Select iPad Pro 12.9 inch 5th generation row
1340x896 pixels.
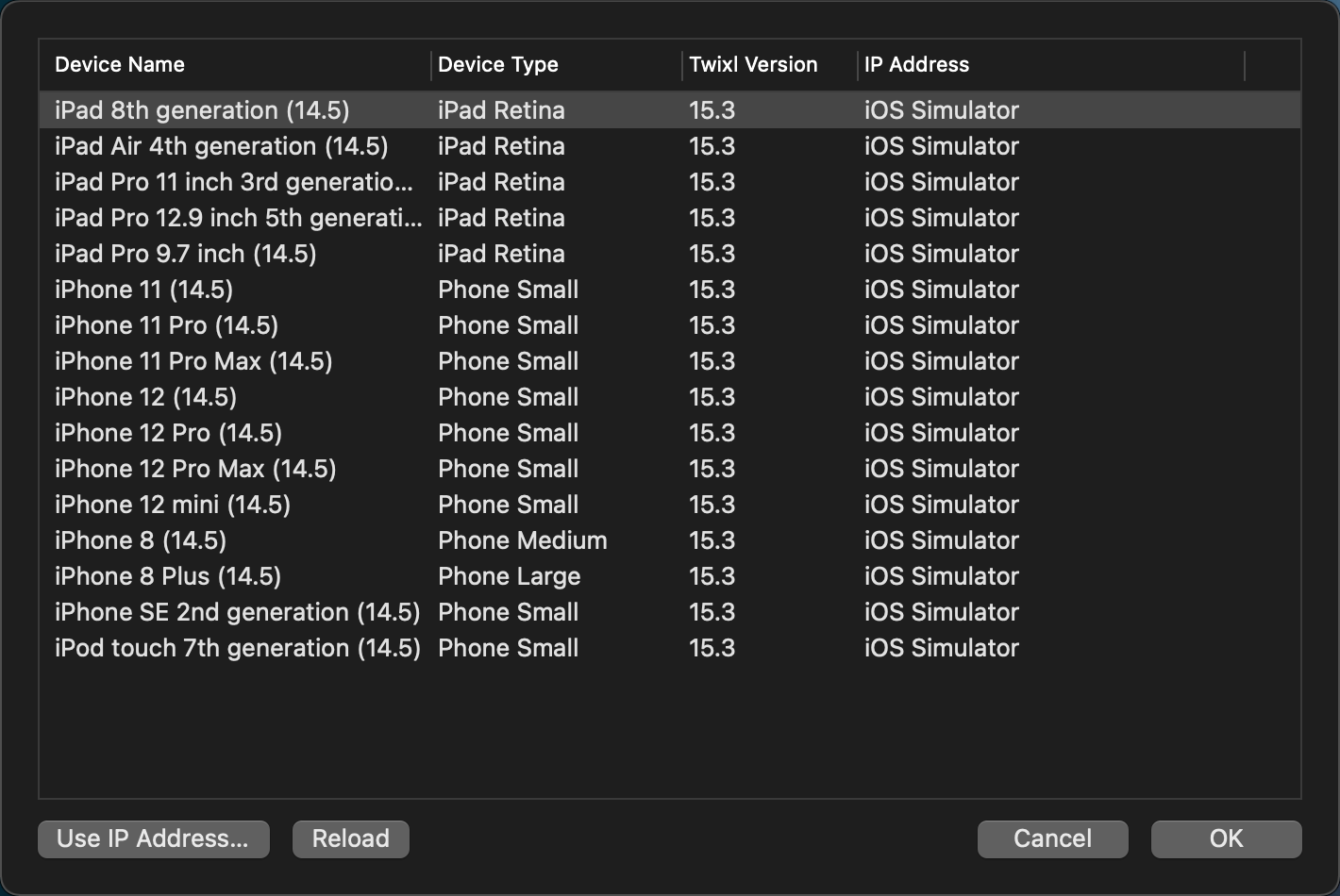[670, 218]
